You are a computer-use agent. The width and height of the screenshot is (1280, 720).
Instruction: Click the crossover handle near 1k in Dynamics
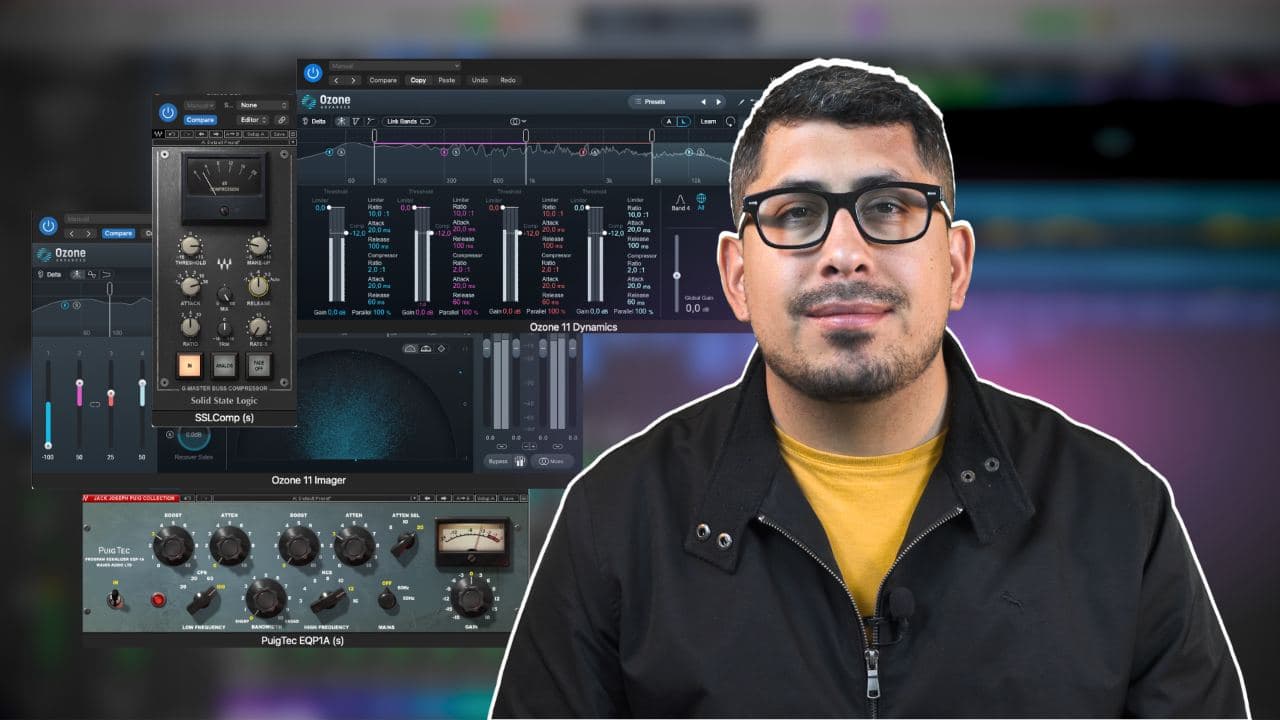[526, 134]
